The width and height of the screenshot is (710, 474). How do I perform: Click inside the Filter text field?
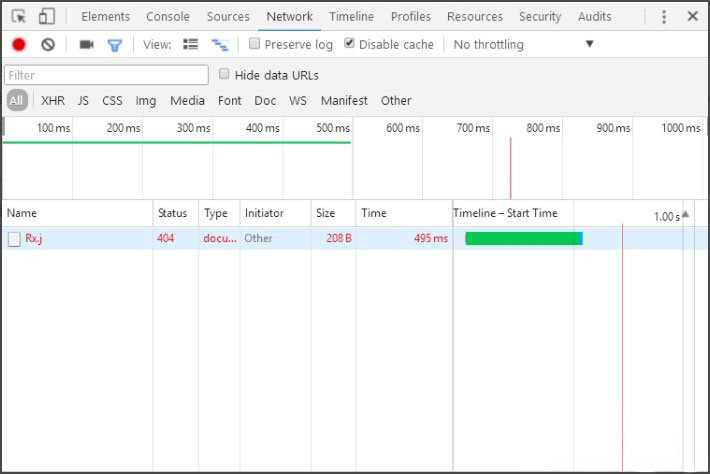coord(106,75)
